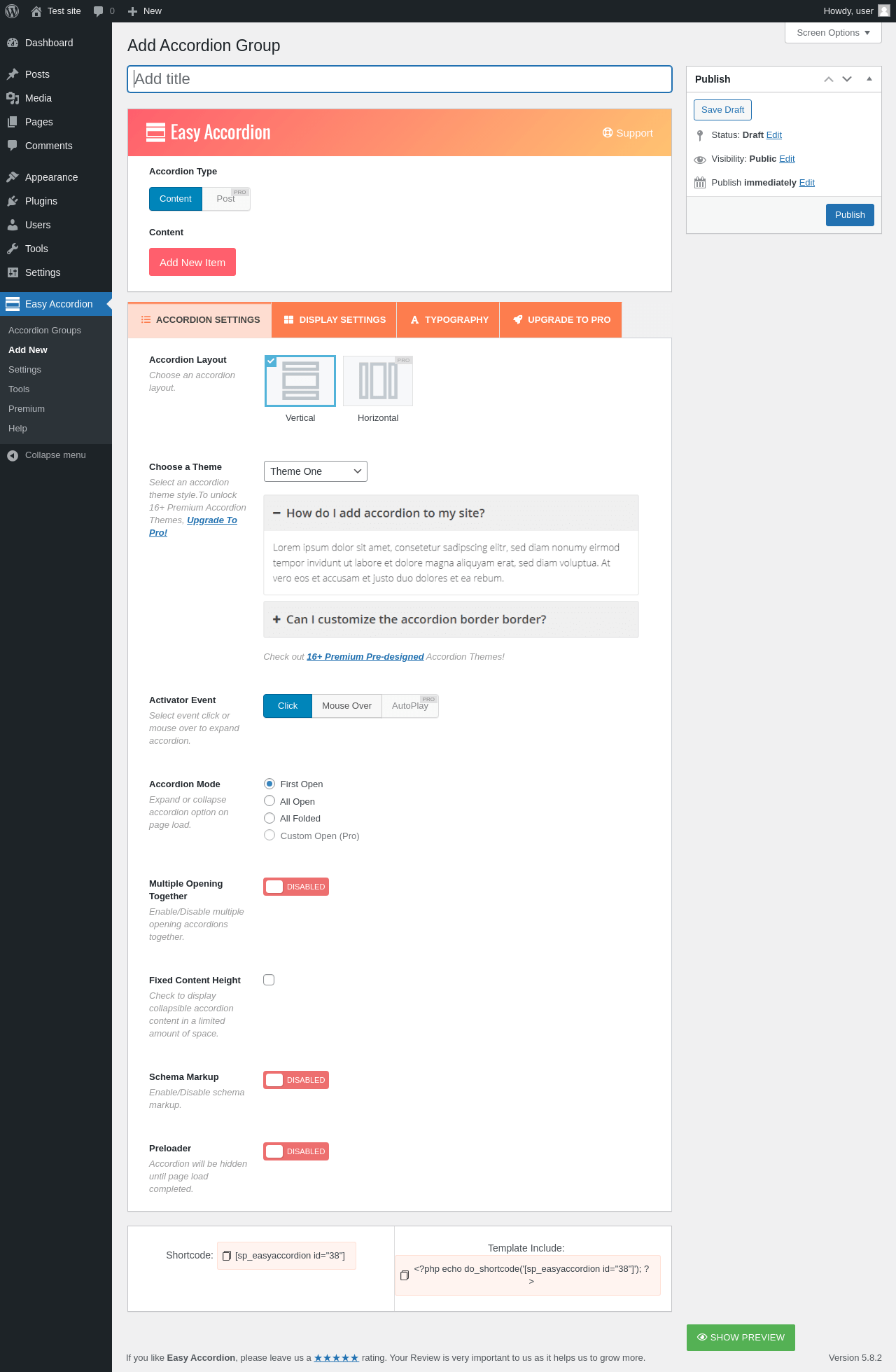Select the Vertical accordion layout thumbnail
Viewport: 896px width, 1372px height.
click(x=300, y=381)
